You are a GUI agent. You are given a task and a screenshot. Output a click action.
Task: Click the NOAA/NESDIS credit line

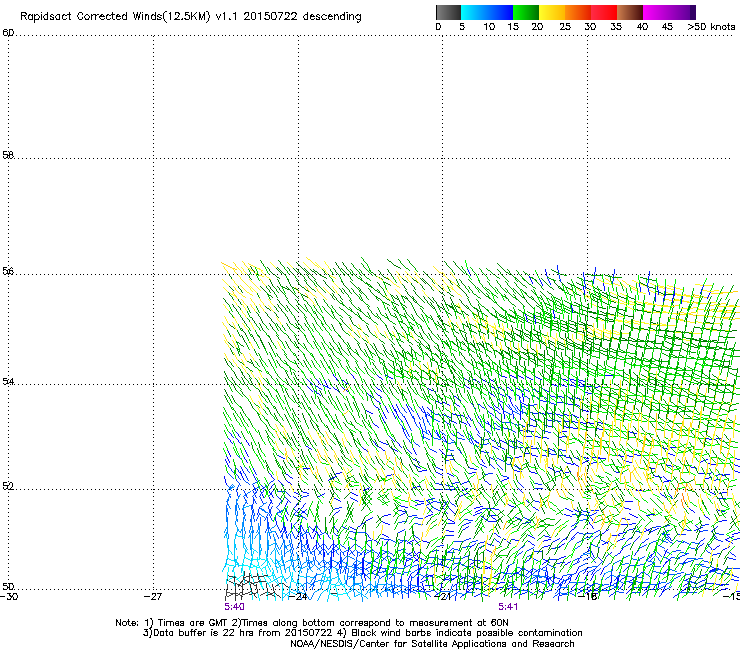[x=432, y=643]
